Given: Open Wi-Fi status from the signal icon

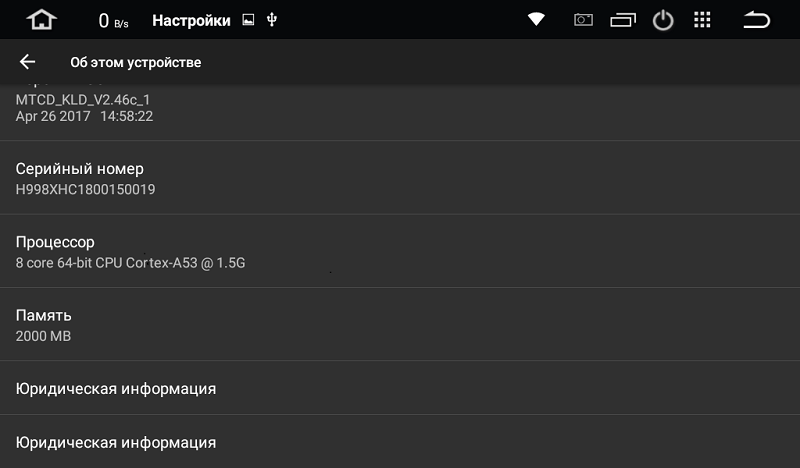Looking at the screenshot, I should tap(536, 19).
